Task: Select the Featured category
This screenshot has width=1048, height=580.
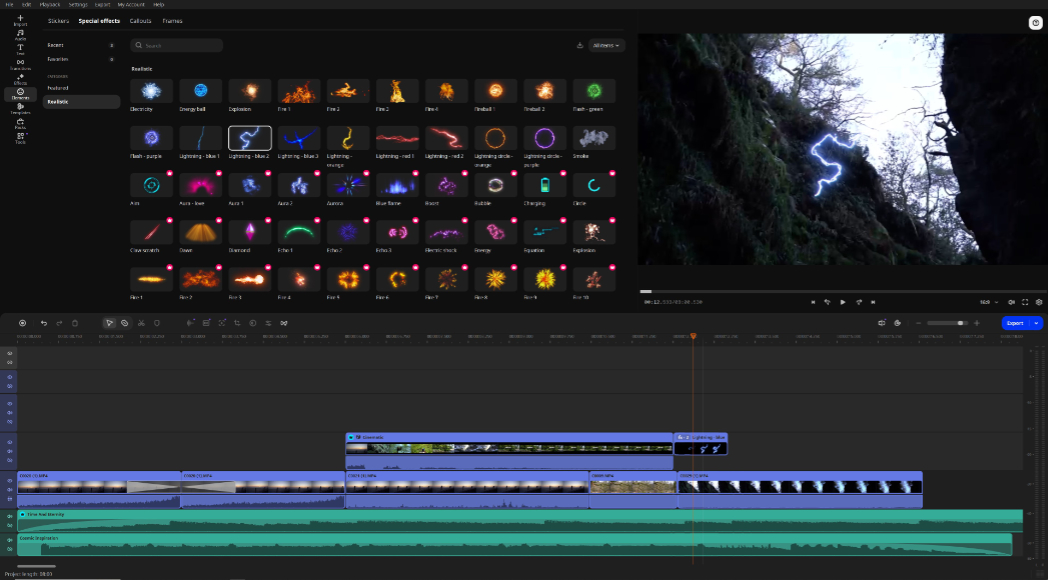Action: pos(58,88)
